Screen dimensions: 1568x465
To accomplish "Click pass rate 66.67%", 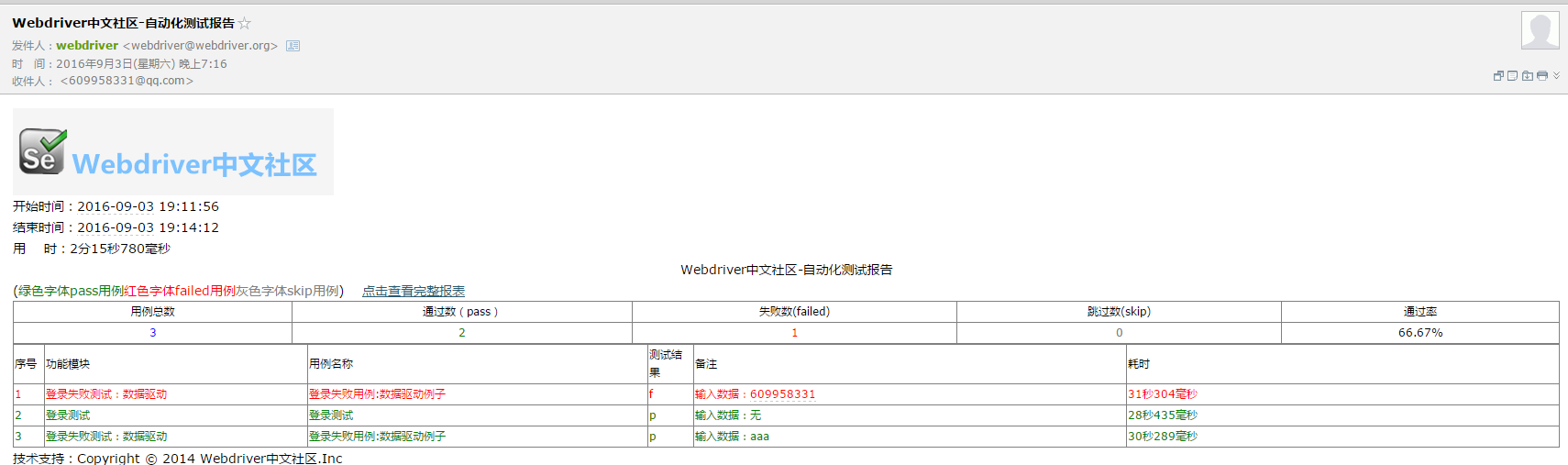I will pyautogui.click(x=1420, y=333).
